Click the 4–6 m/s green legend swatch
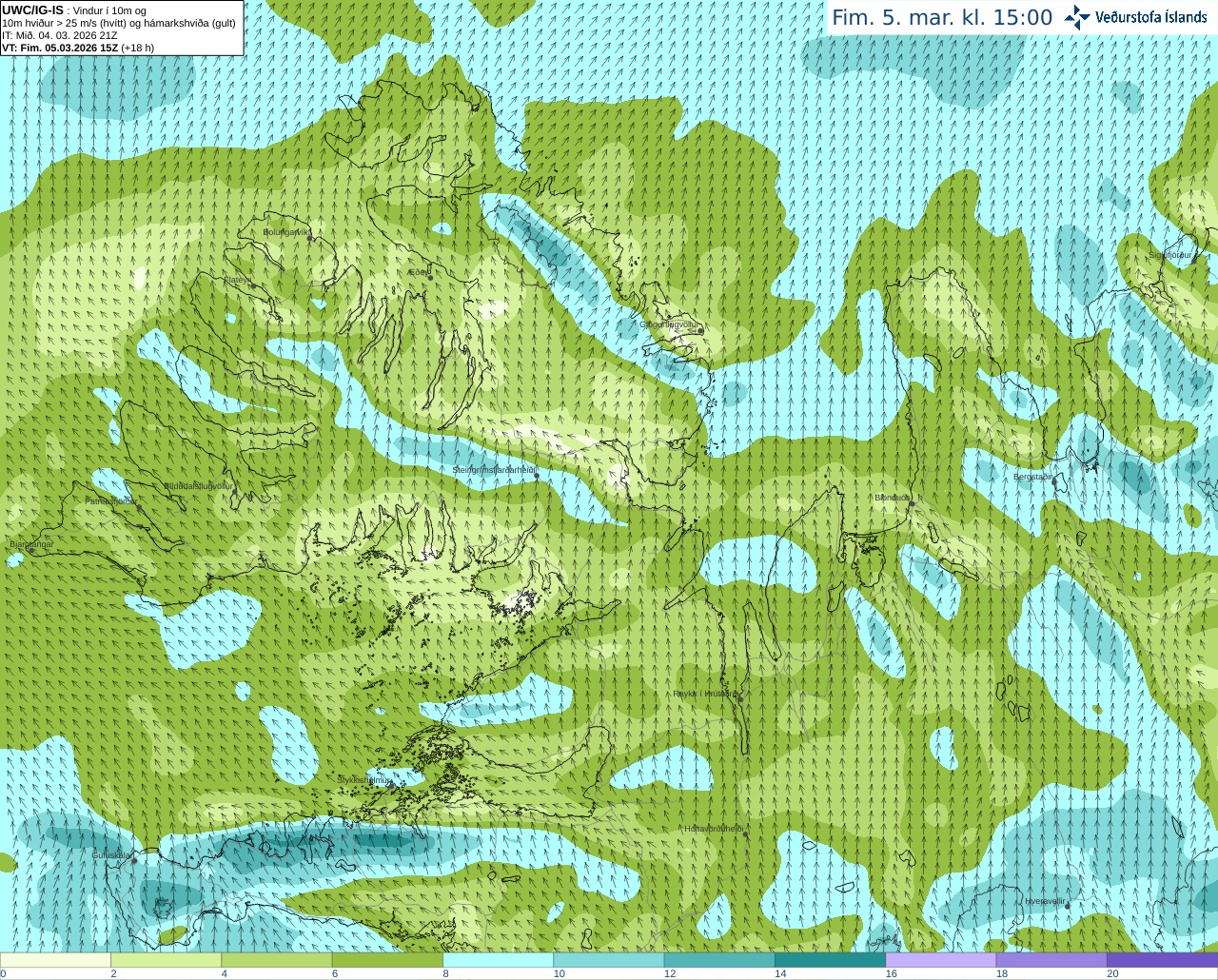Image resolution: width=1218 pixels, height=980 pixels. 276,960
